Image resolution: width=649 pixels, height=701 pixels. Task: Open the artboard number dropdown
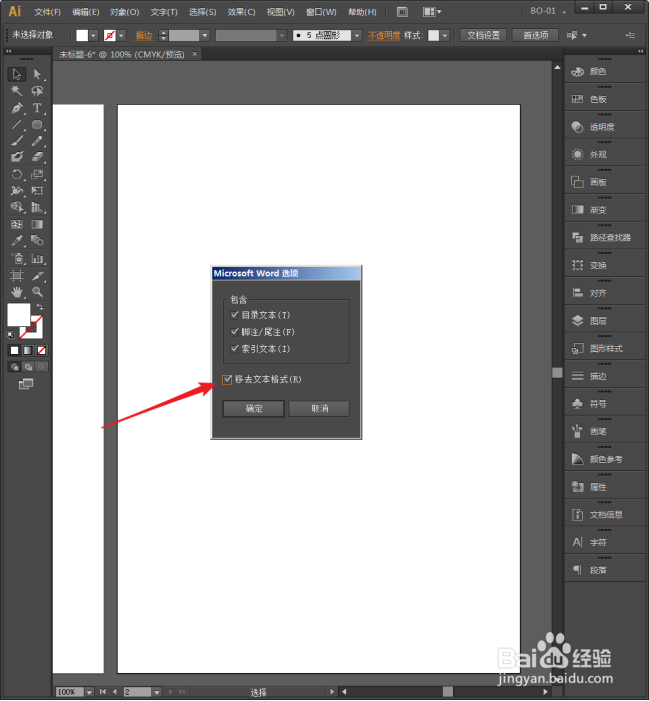tap(156, 692)
